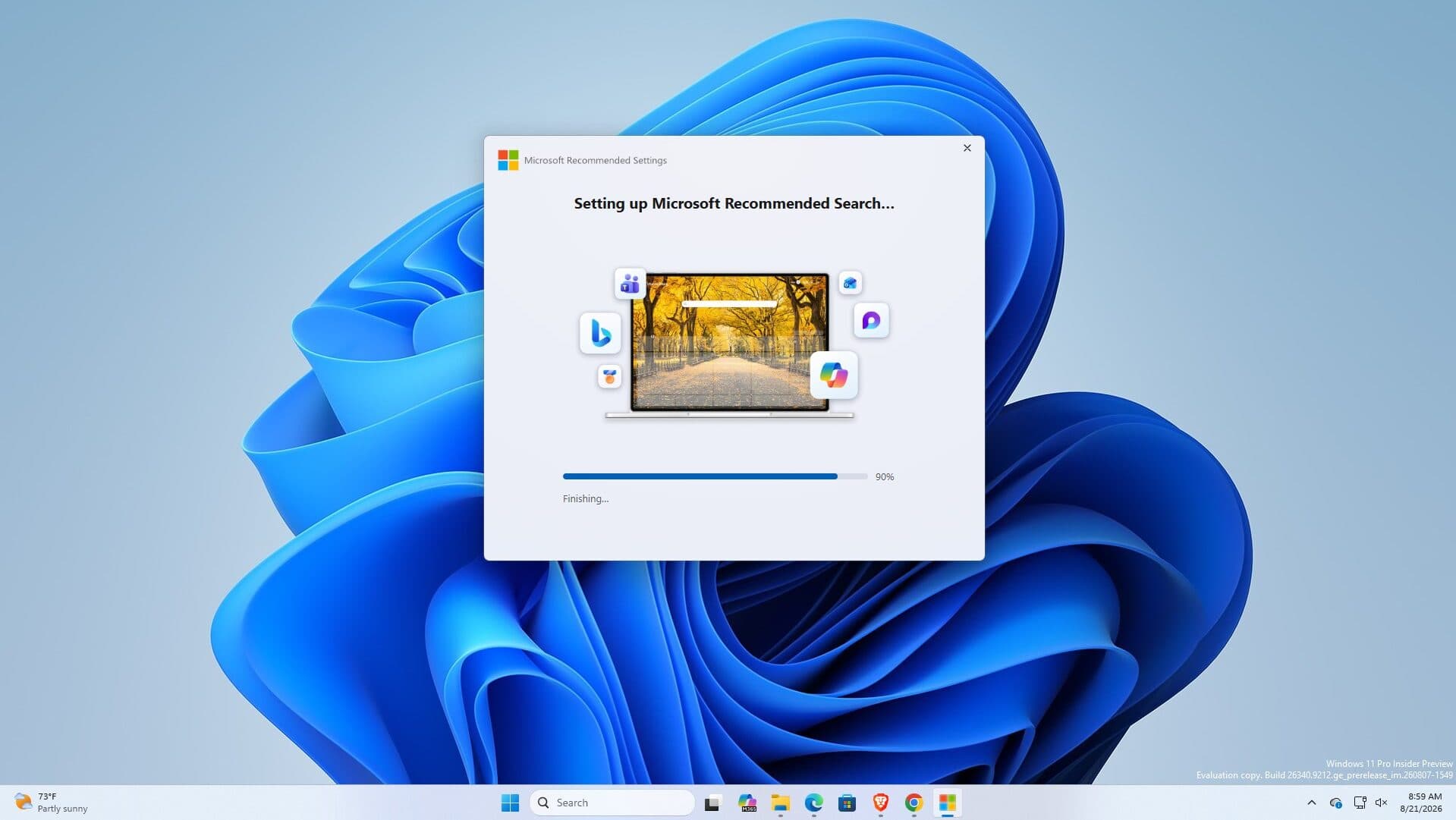Viewport: 1456px width, 820px height.
Task: Click the Microsoft logo in dialog header
Action: click(508, 160)
